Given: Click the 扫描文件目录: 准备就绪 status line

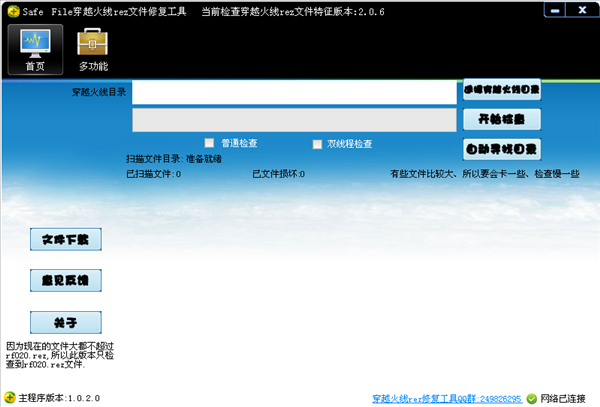Looking at the screenshot, I should coord(174,159).
